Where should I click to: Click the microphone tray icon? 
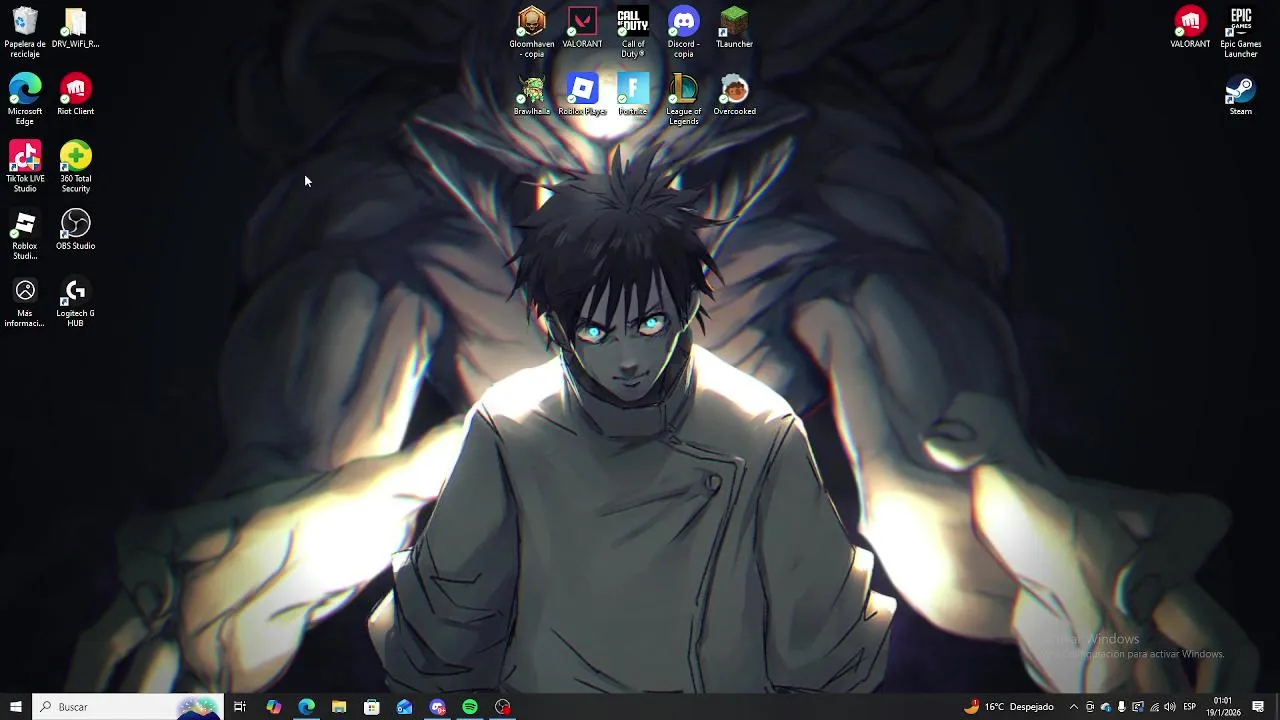[x=1122, y=707]
